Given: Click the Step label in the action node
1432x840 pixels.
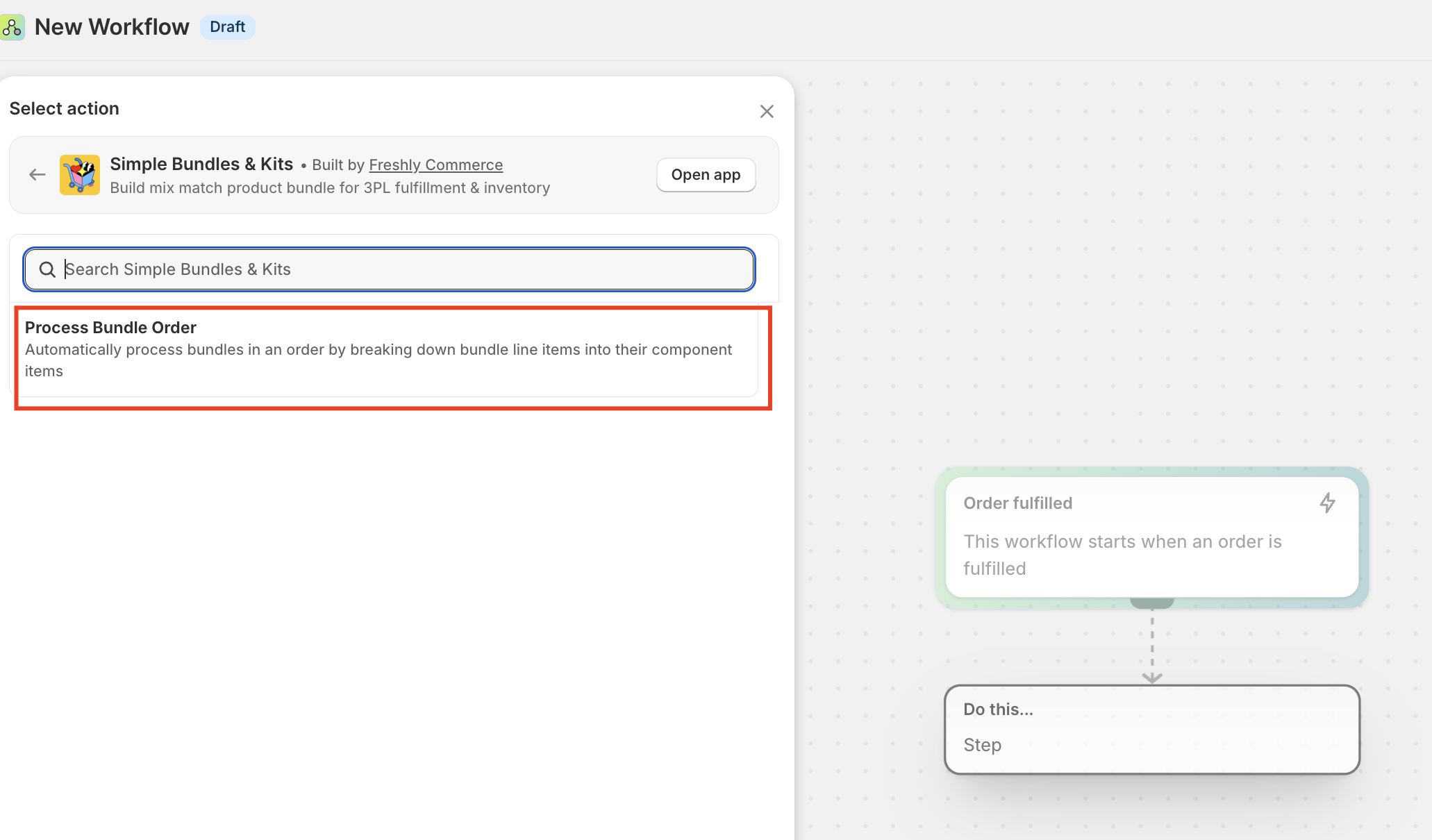Looking at the screenshot, I should tap(982, 746).
